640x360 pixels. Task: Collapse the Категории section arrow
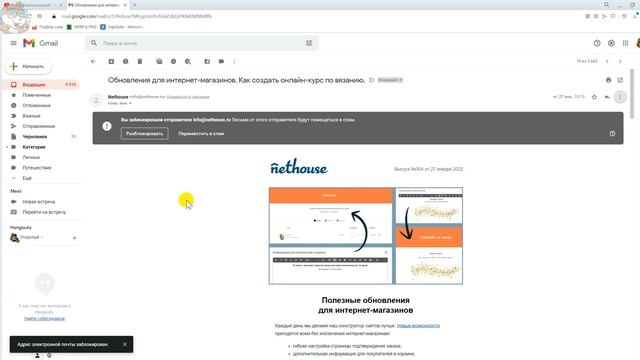pyautogui.click(x=7, y=147)
